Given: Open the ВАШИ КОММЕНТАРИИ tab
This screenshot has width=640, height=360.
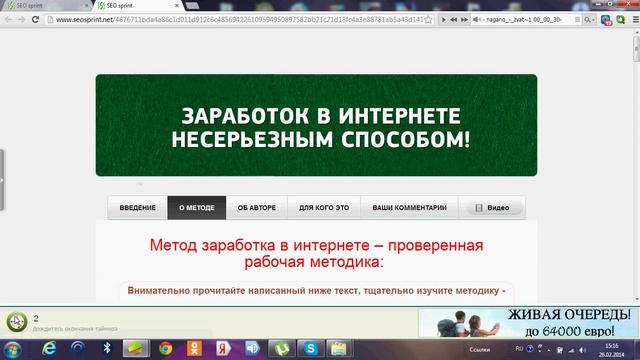Looking at the screenshot, I should pyautogui.click(x=409, y=208).
